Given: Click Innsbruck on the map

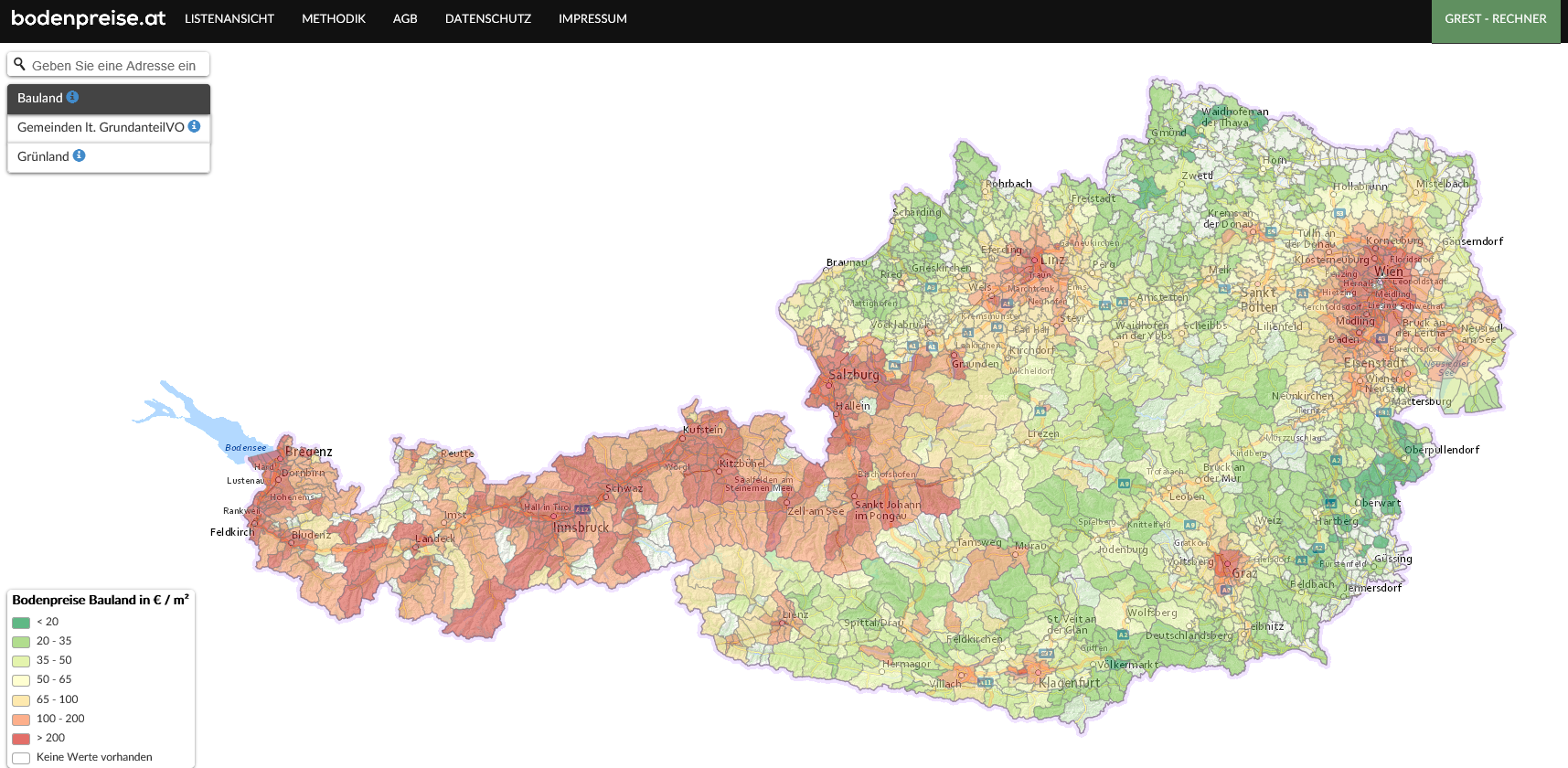Looking at the screenshot, I should pyautogui.click(x=581, y=528).
